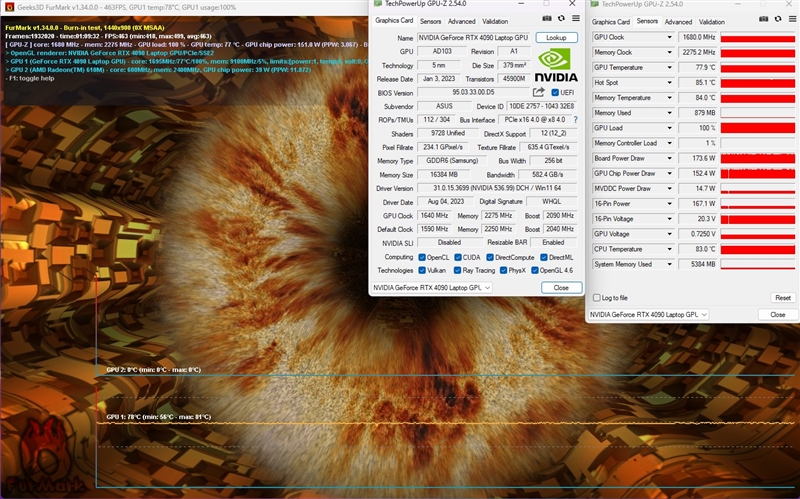The image size is (800, 499).
Task: Switch to Validation tab in Sensors window
Action: [712, 22]
